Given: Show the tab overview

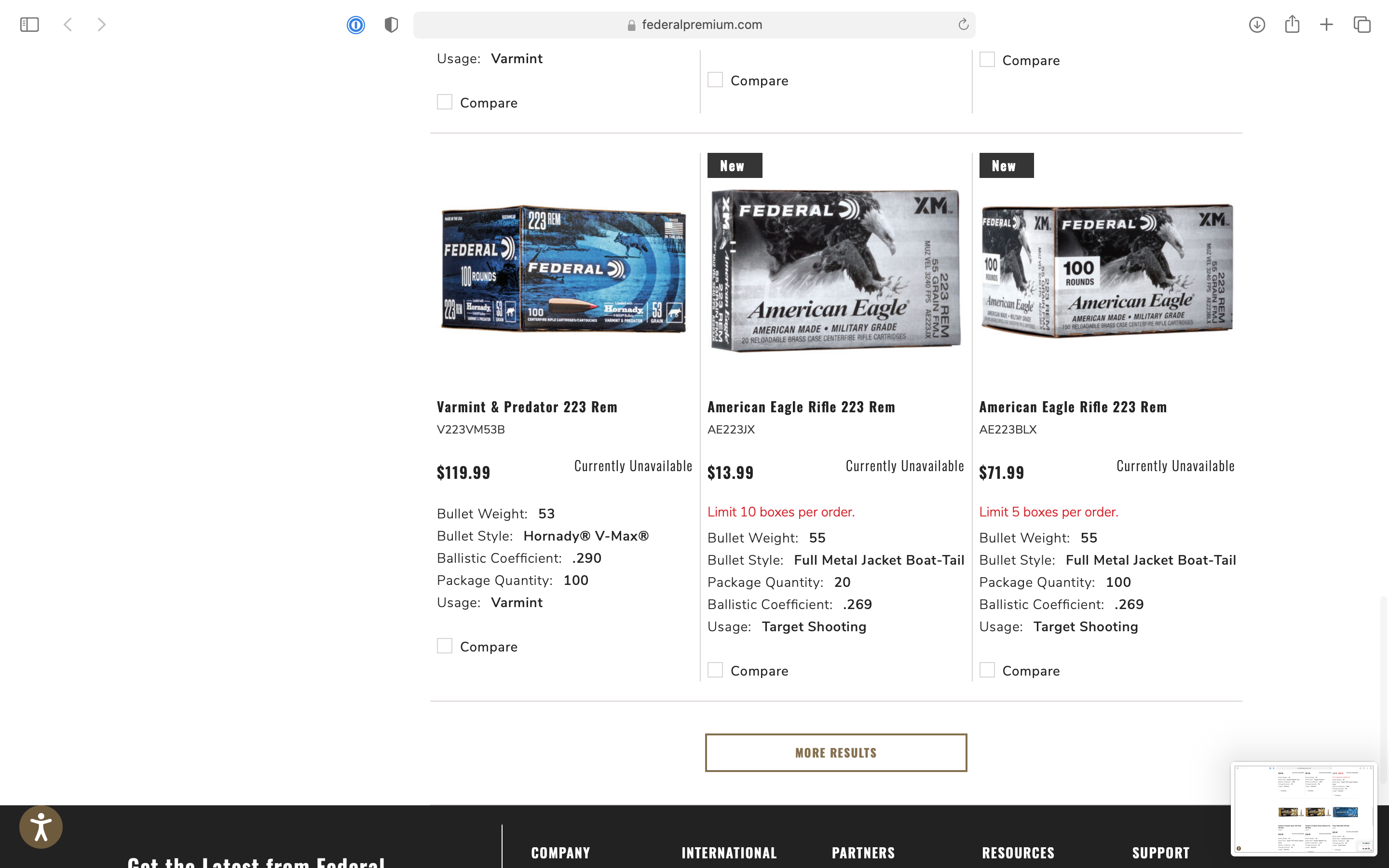Looking at the screenshot, I should 1362,25.
